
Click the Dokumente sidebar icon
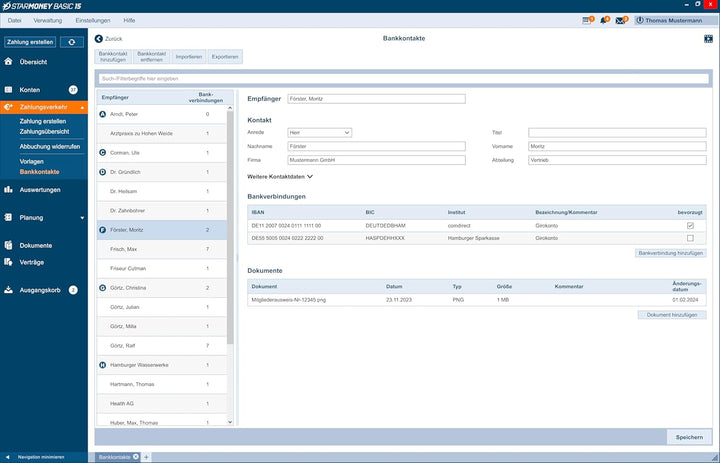click(8, 245)
